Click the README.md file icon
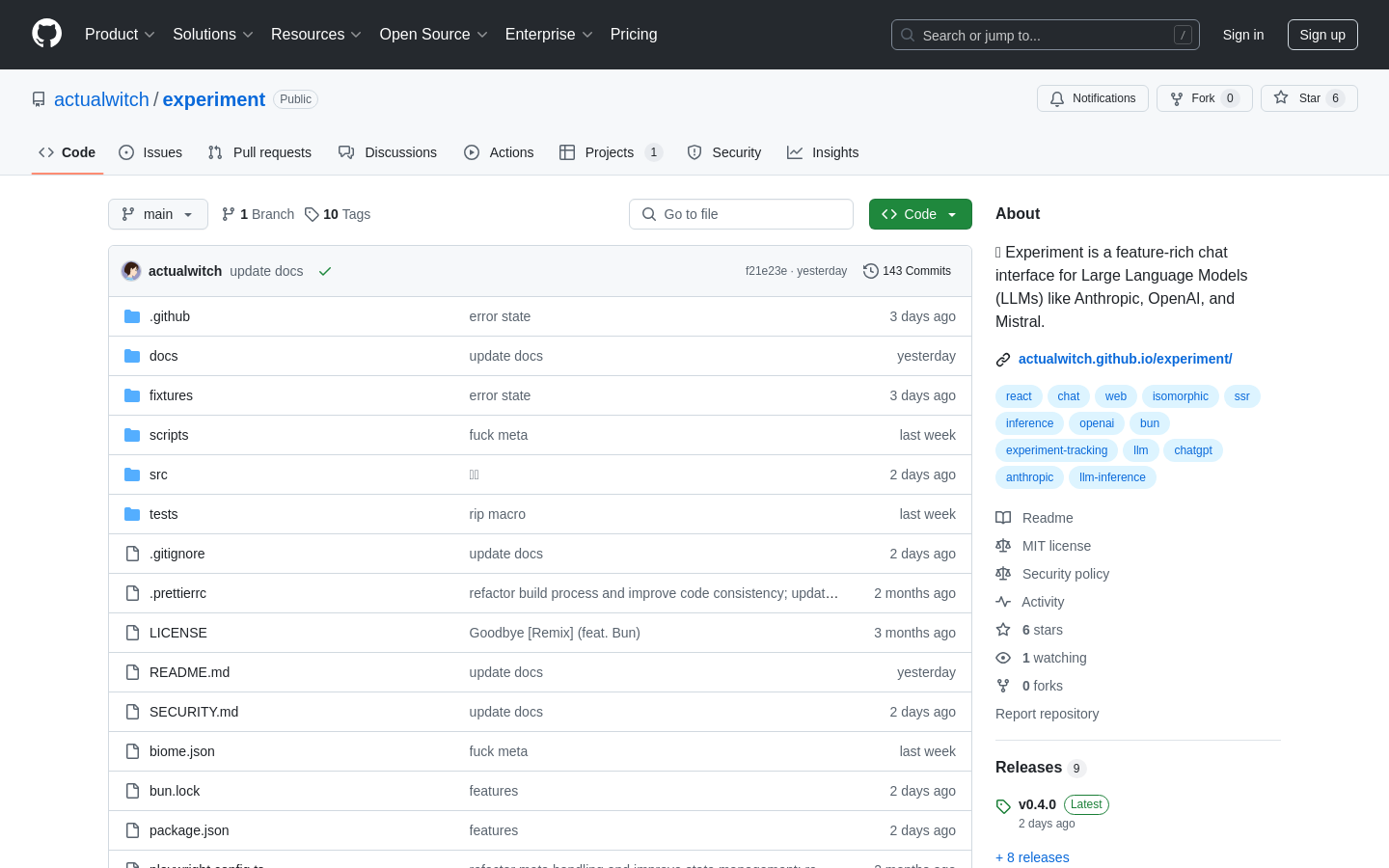 click(x=132, y=672)
